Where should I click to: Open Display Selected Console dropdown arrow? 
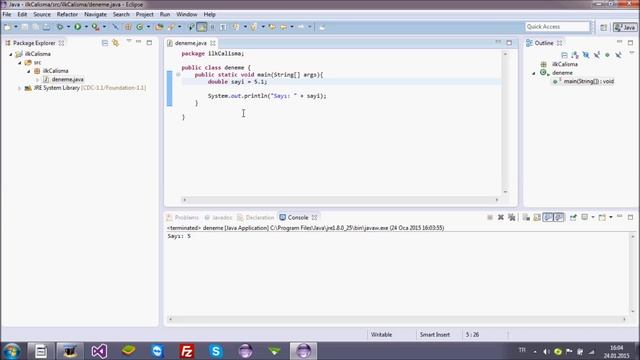(593, 218)
